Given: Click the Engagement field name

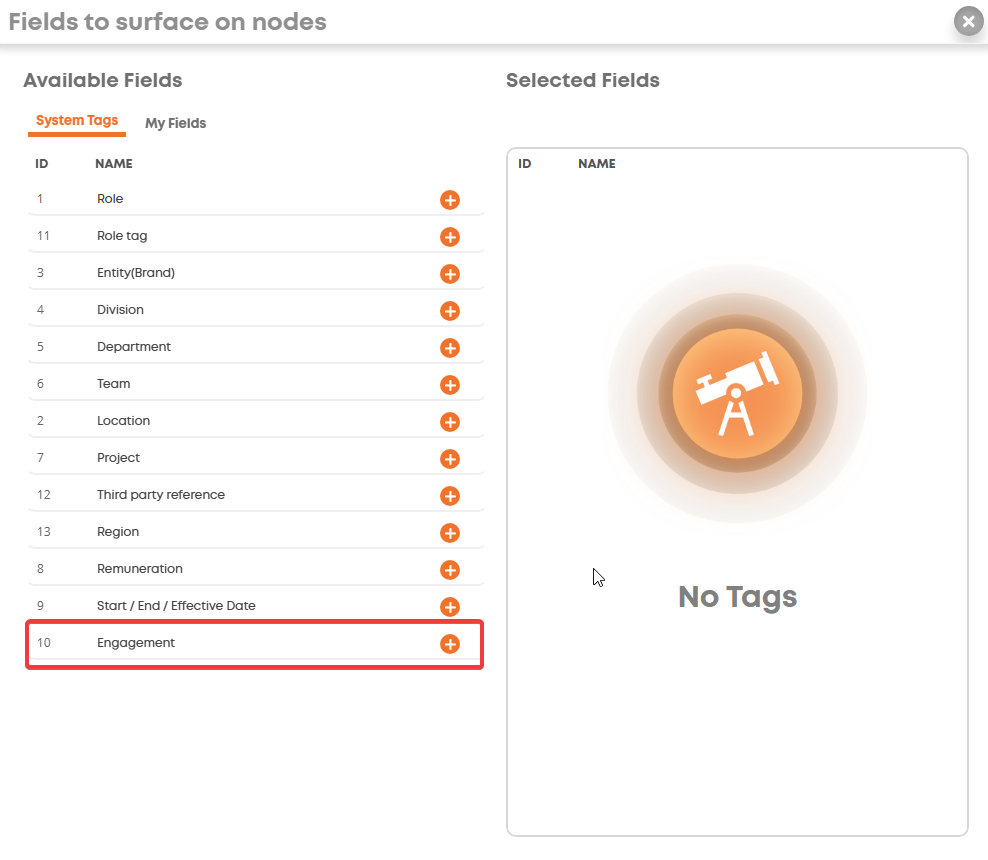Looking at the screenshot, I should tap(136, 643).
